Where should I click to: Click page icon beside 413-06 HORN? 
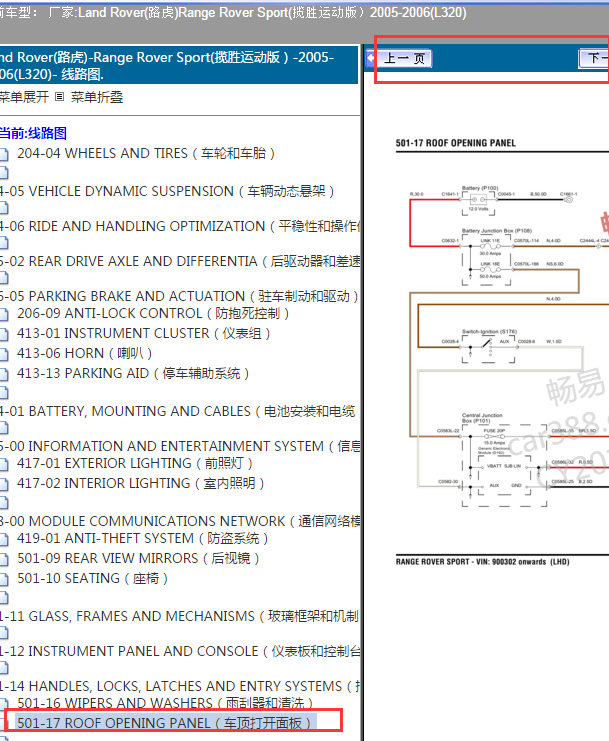(x=4, y=354)
